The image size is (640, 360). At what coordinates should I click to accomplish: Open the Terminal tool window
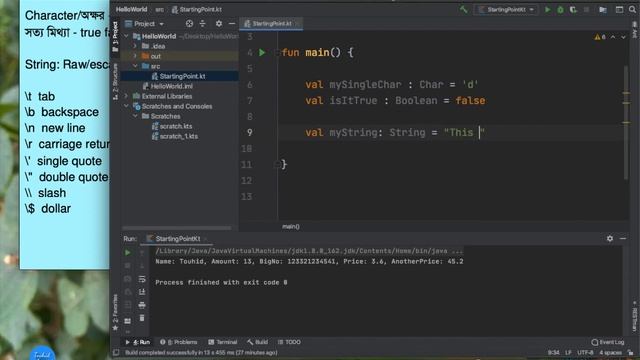tap(222, 342)
